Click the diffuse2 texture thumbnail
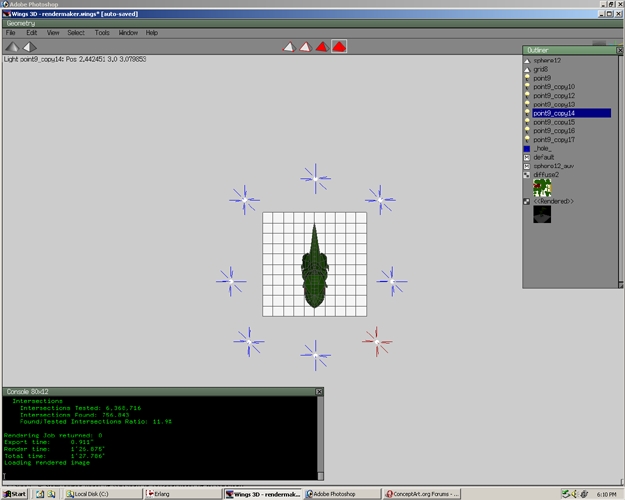Viewport: 625px width, 500px height. [542, 188]
